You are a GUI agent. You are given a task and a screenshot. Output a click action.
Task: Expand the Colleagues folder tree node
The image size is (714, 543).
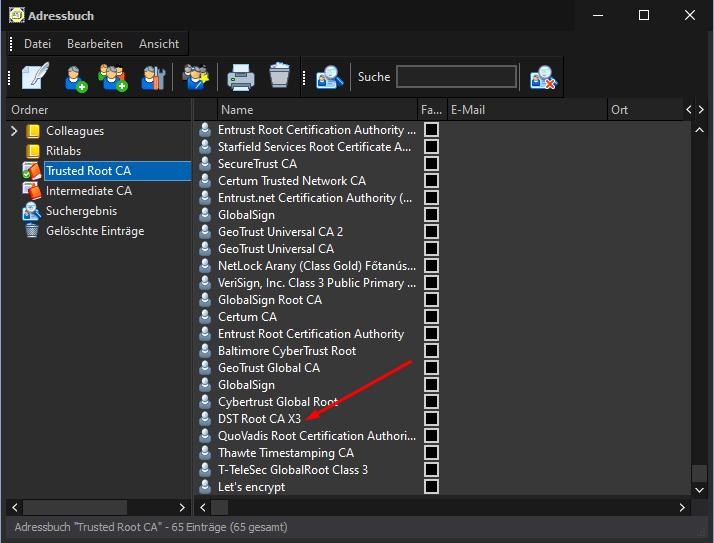click(14, 131)
